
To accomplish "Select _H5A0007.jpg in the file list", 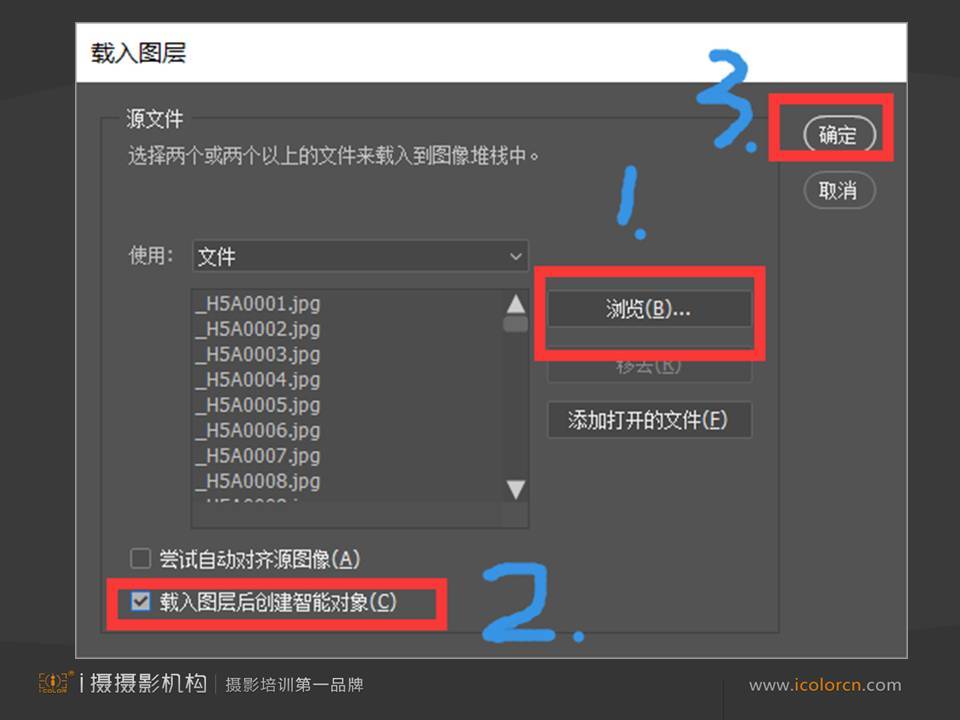I will tap(258, 456).
